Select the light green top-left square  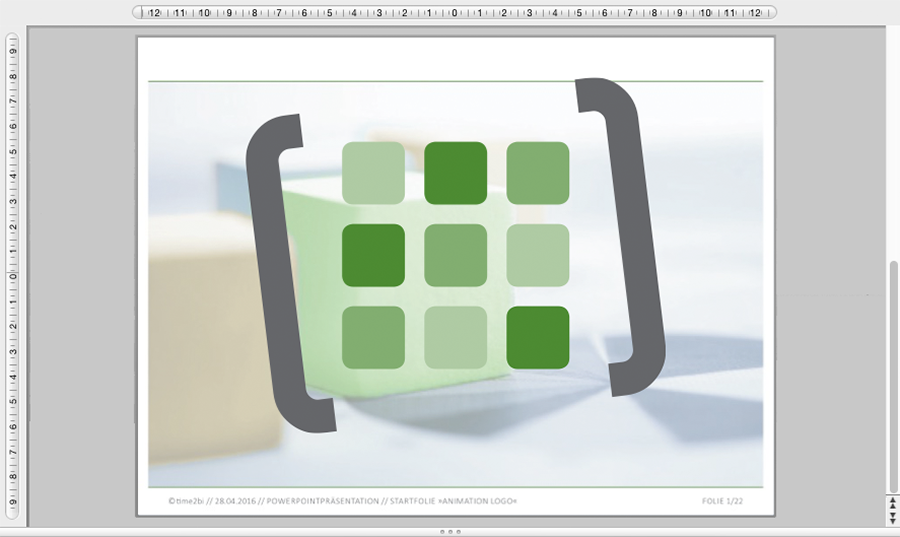tap(374, 173)
